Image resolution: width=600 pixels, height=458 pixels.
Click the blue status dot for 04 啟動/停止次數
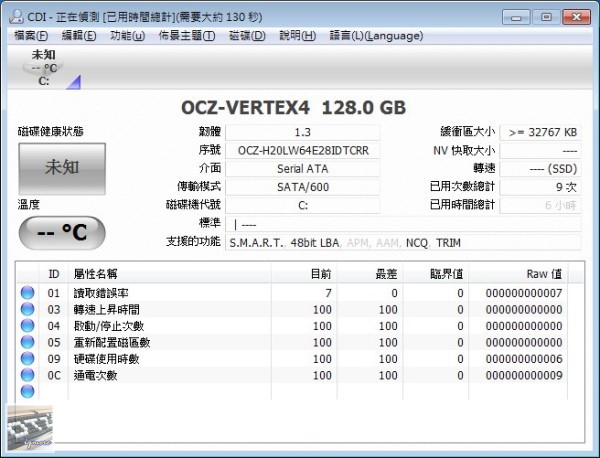(x=27, y=326)
